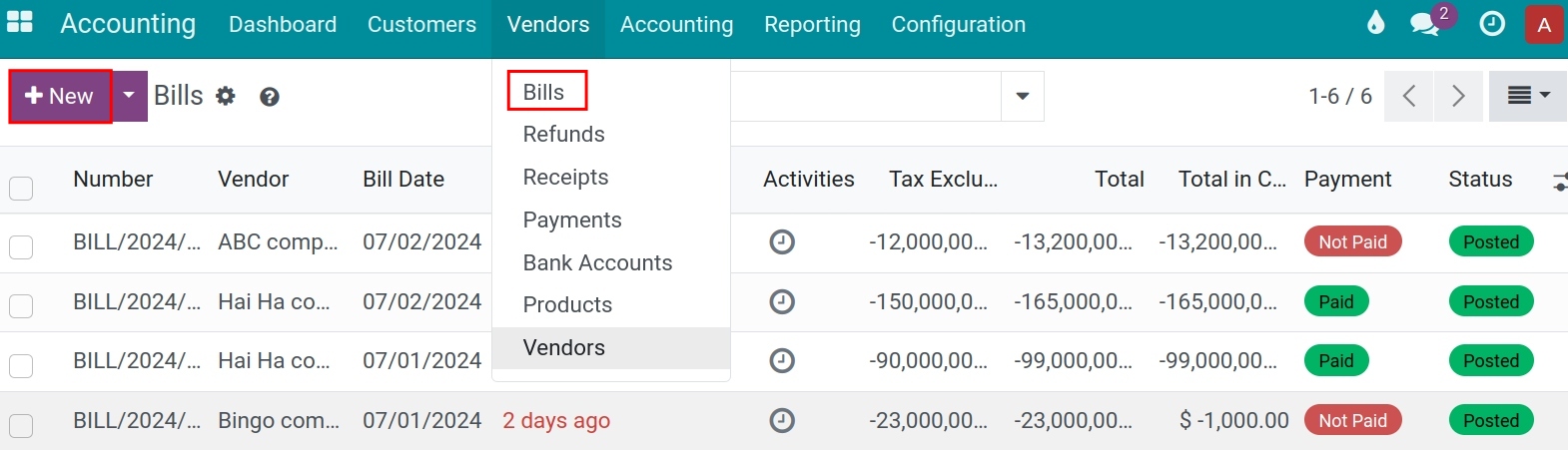Viewport: 1568px width, 450px height.
Task: Sort by Total in Currency column header
Action: coord(1232,179)
